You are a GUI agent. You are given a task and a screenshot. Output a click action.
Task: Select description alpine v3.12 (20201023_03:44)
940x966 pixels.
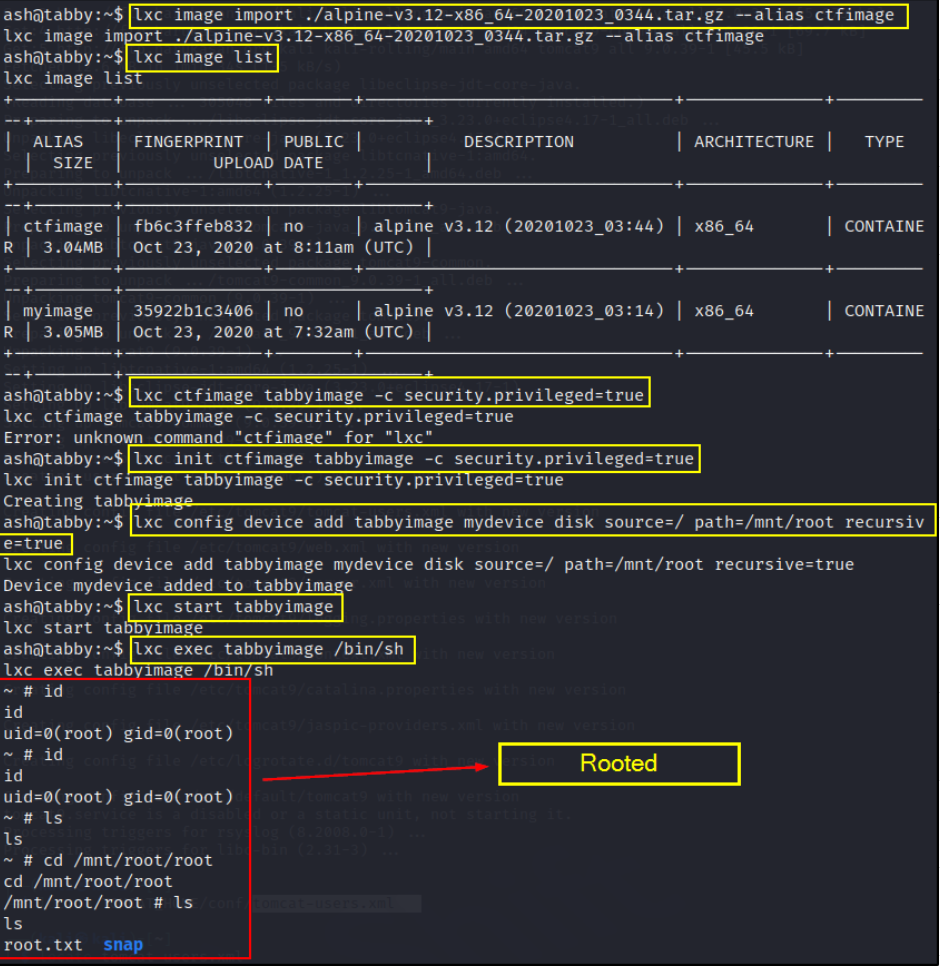click(x=519, y=226)
